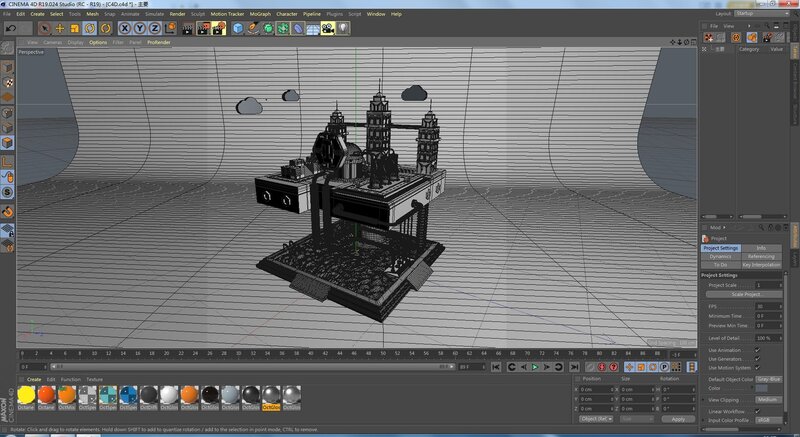
Task: Open the MoGraph menu
Action: pos(259,14)
